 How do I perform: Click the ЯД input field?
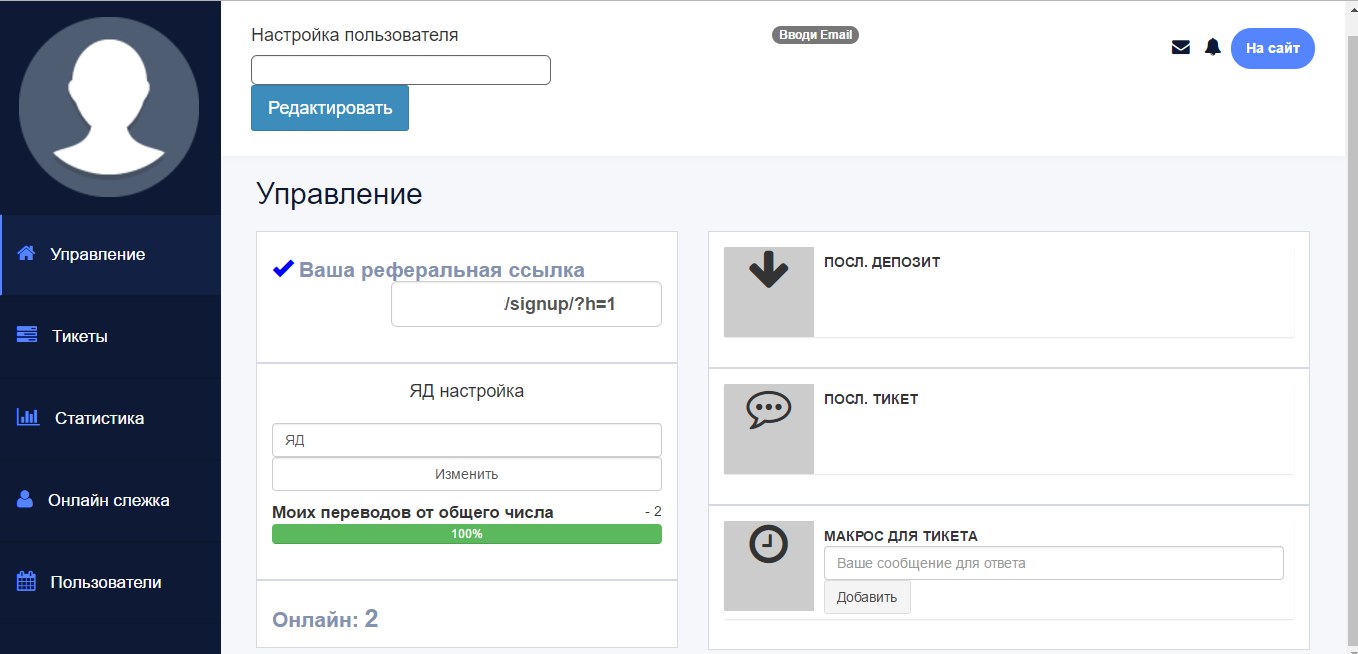click(466, 440)
